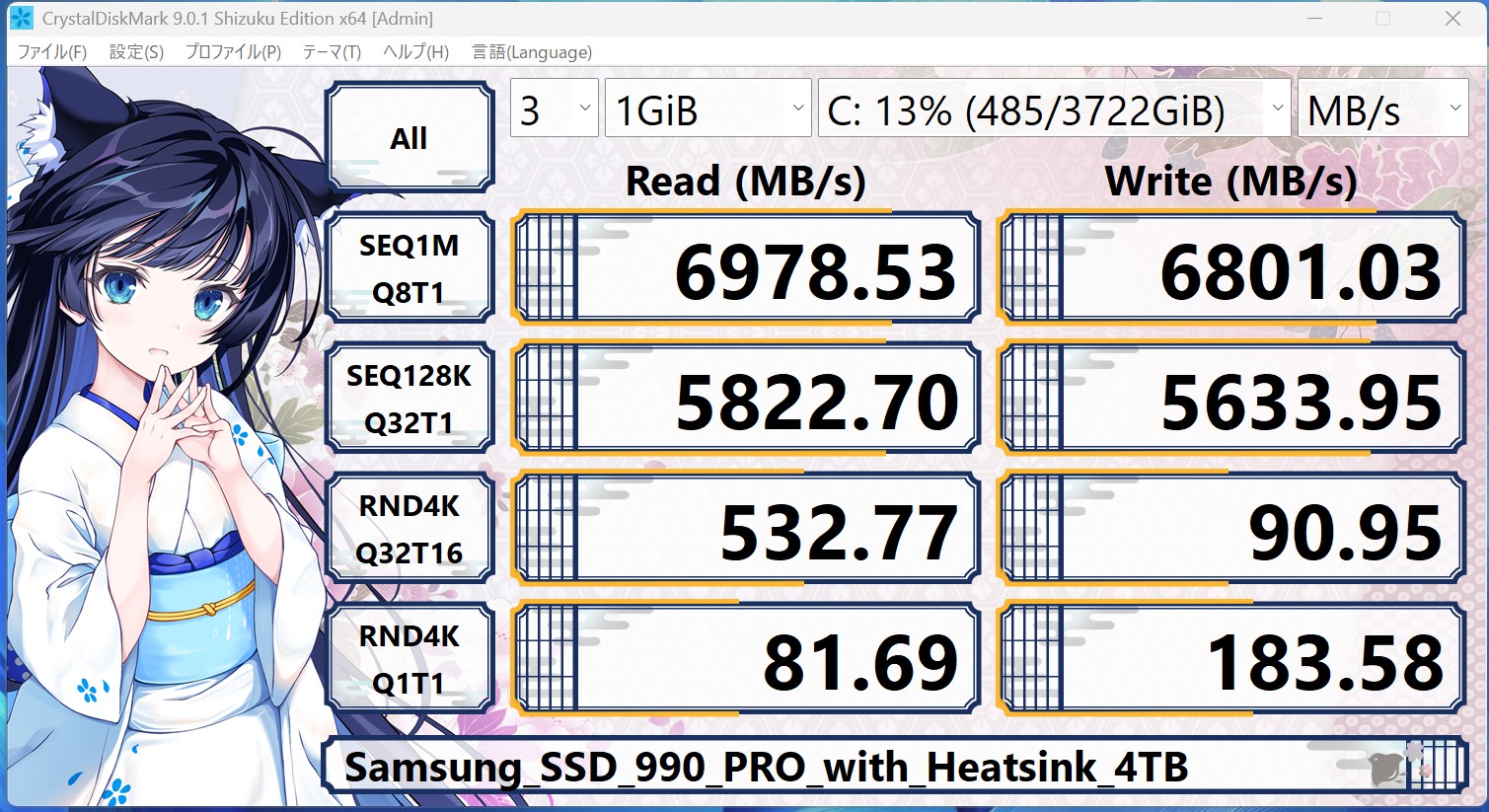Select the RND4K Q1T1 write result 183.58
The width and height of the screenshot is (1489, 812).
(1231, 659)
